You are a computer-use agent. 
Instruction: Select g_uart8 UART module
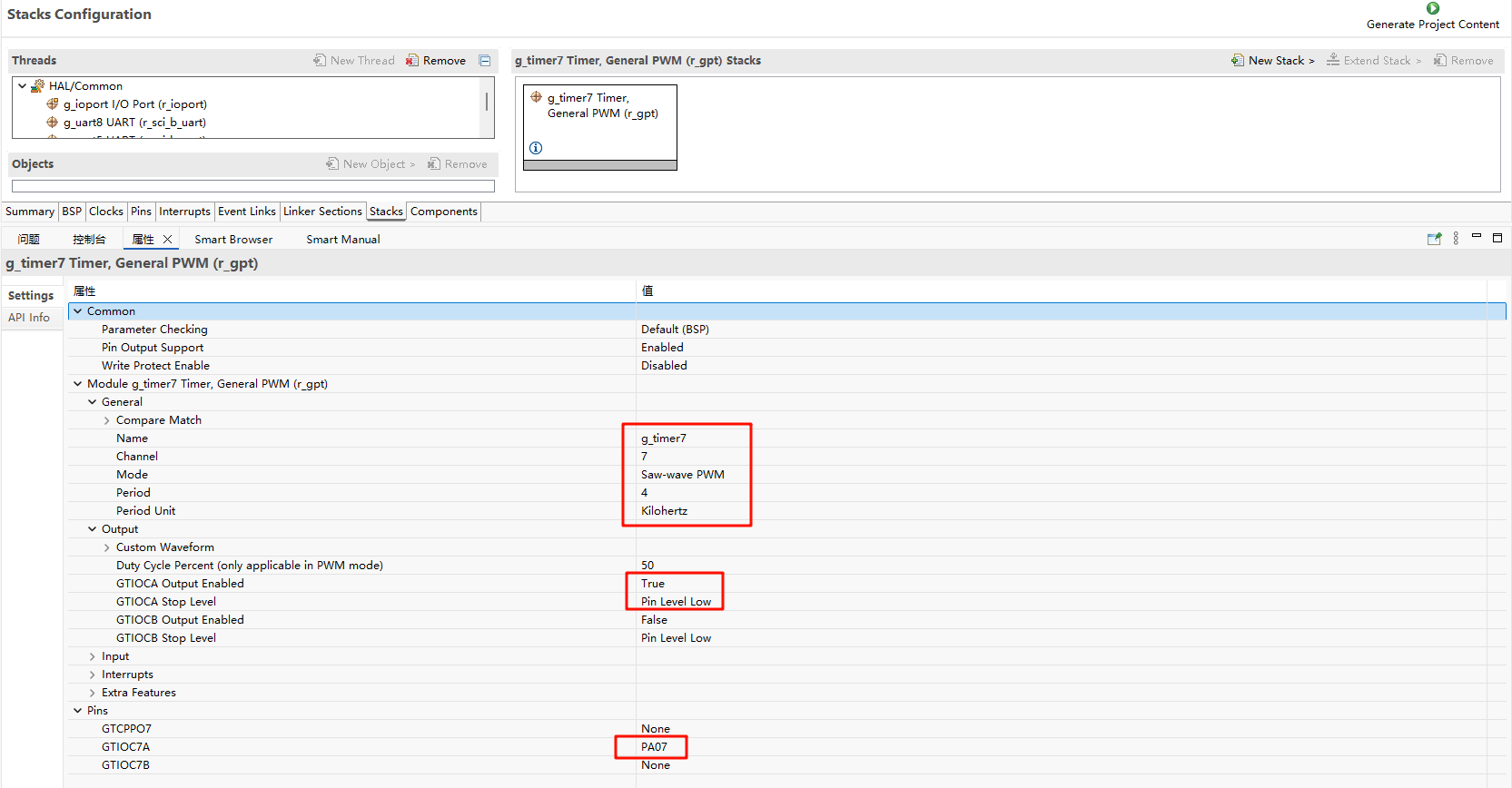134,123
